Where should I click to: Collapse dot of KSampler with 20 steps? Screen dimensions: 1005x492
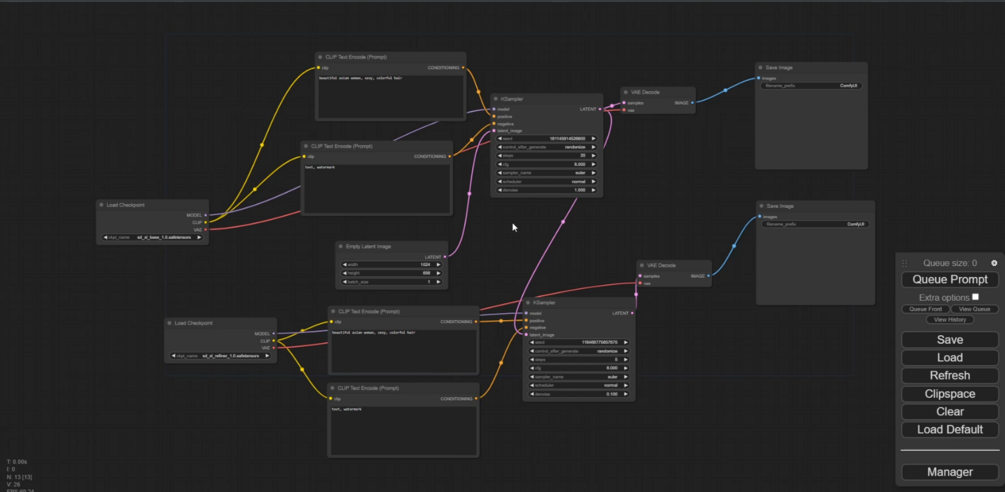(x=496, y=99)
